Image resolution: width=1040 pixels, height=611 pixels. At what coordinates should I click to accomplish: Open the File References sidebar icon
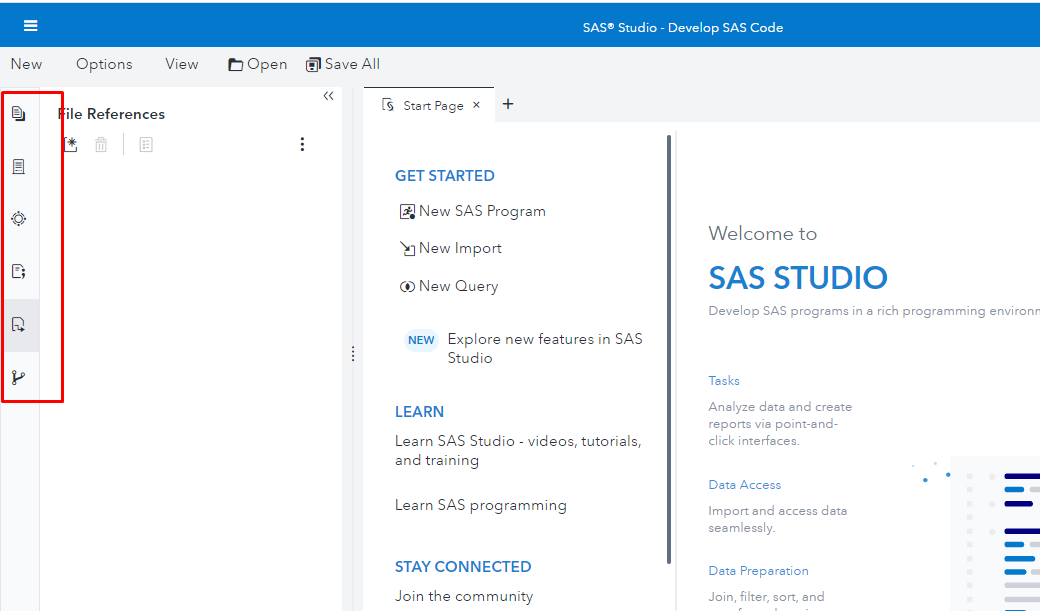(x=18, y=322)
